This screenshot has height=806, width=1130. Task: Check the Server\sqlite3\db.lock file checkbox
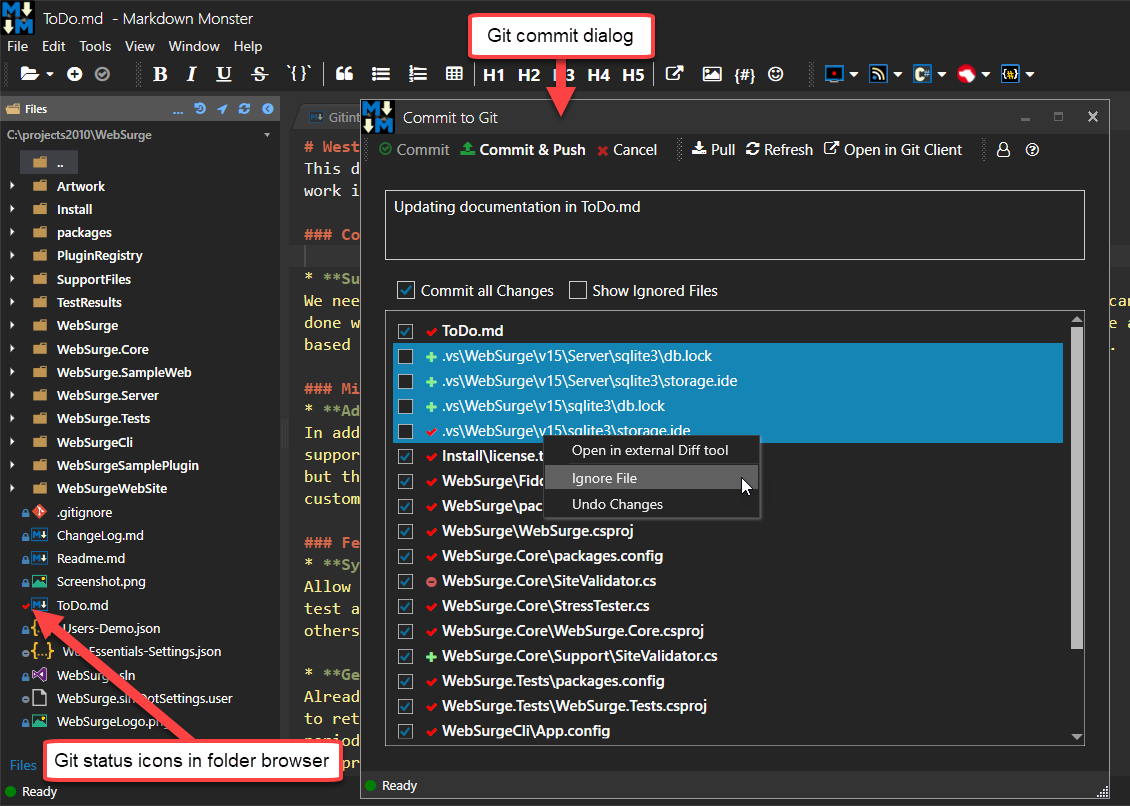(406, 356)
